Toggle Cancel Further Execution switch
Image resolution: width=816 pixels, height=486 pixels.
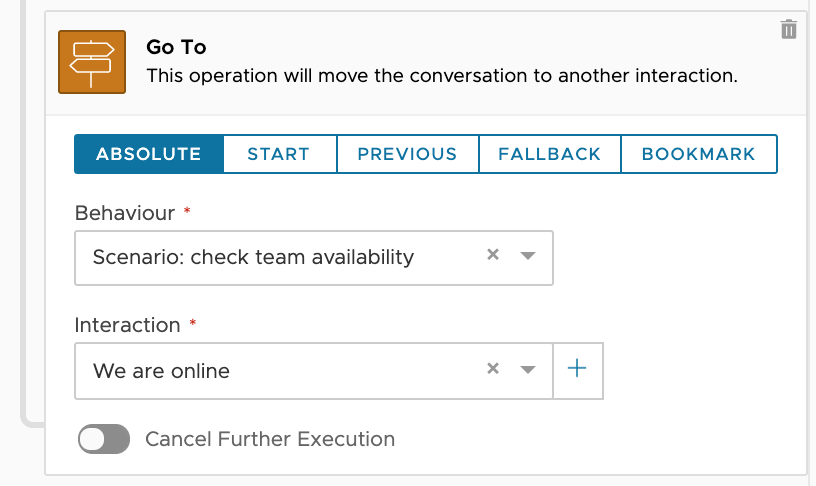pos(104,439)
